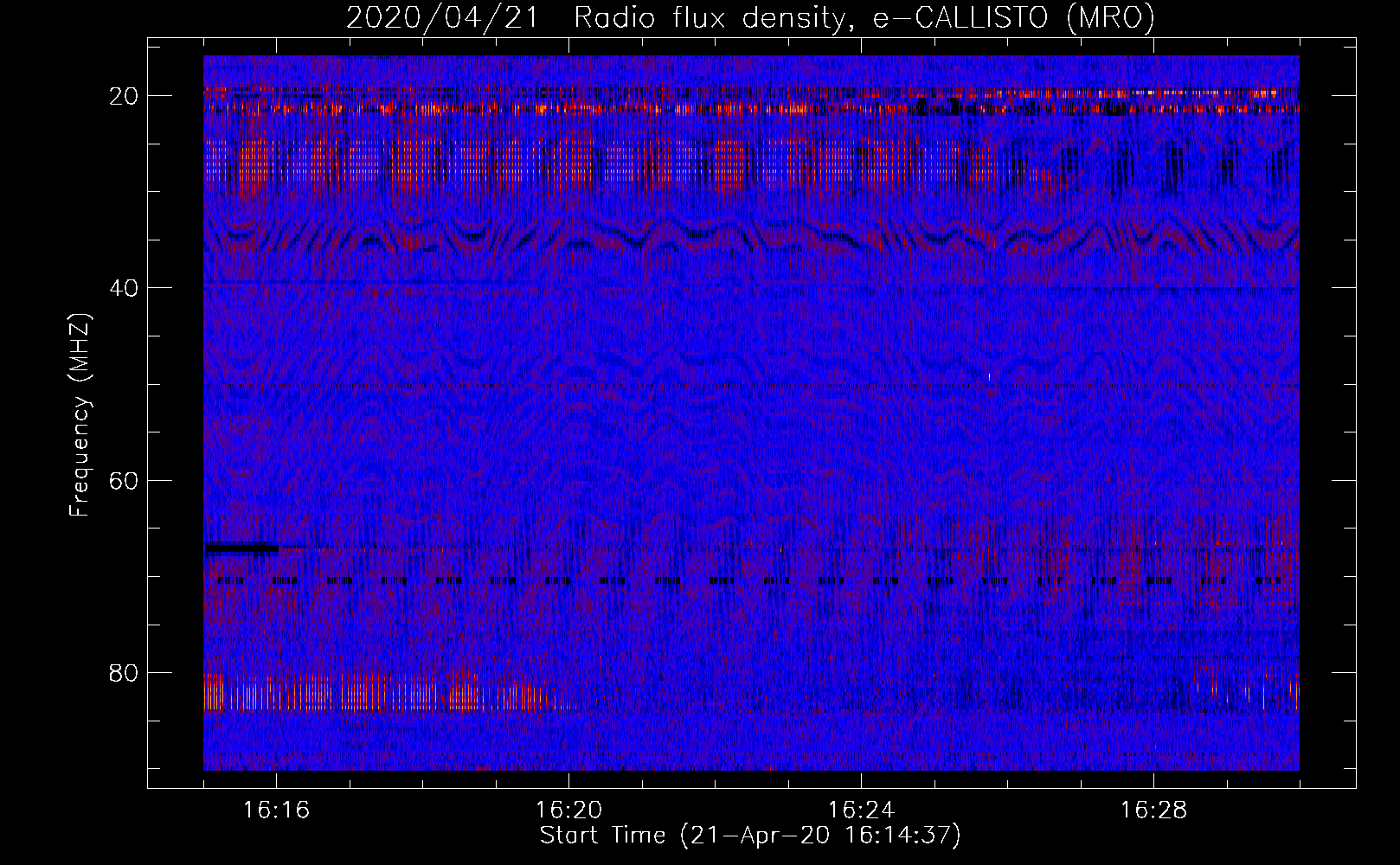Click the 40 MHz frequency tick label
This screenshot has height=865, width=1400.
[125, 288]
